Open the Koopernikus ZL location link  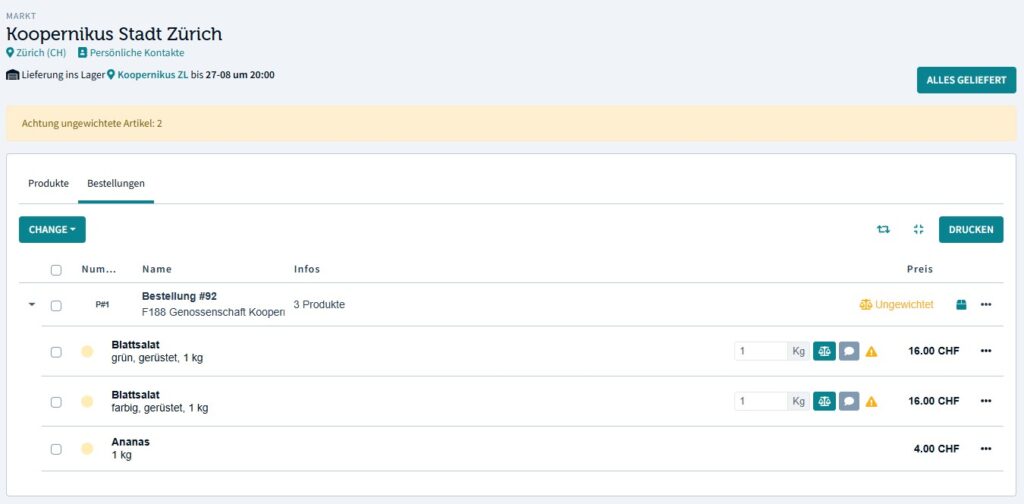[152, 75]
